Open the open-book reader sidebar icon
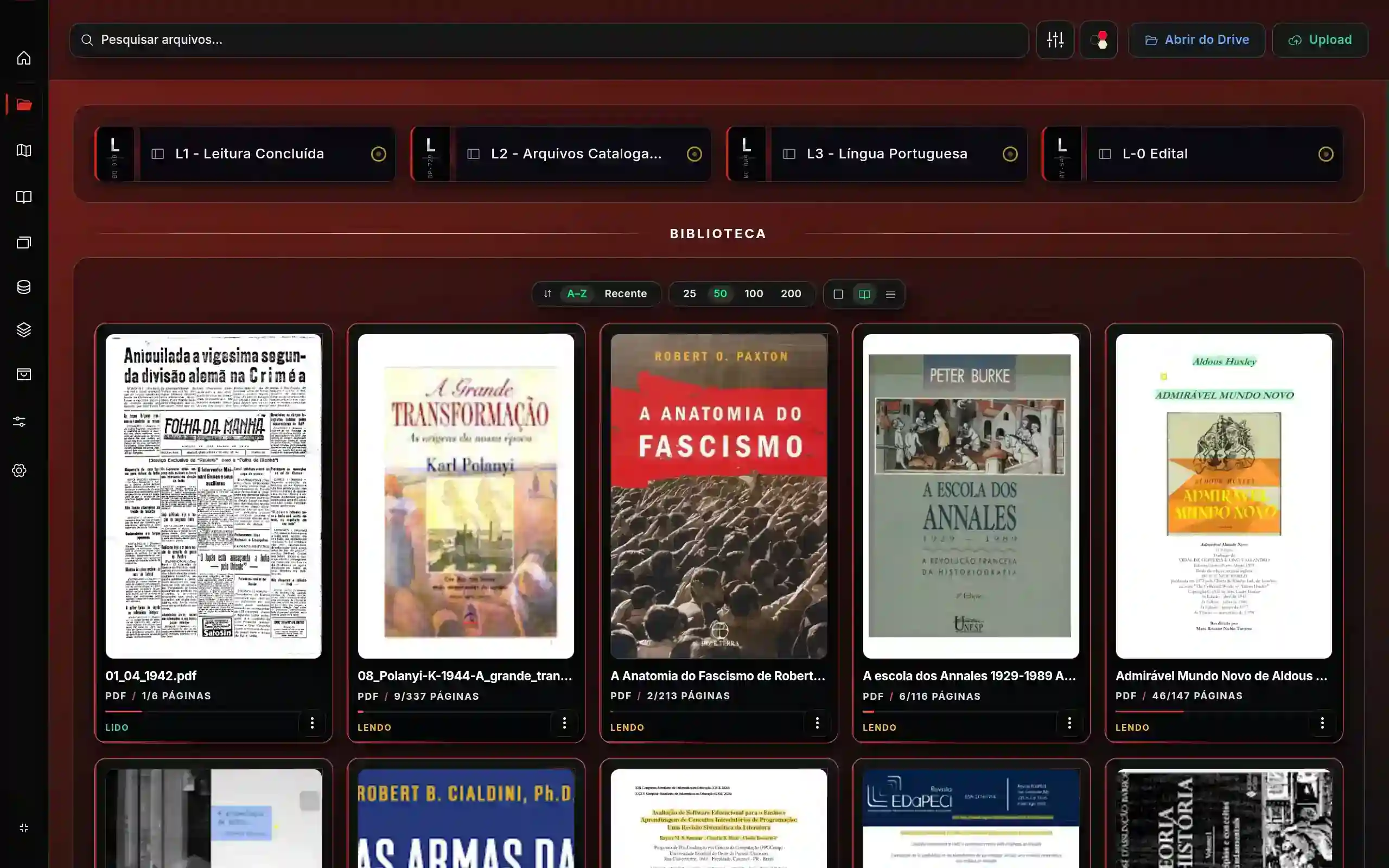 [x=23, y=197]
